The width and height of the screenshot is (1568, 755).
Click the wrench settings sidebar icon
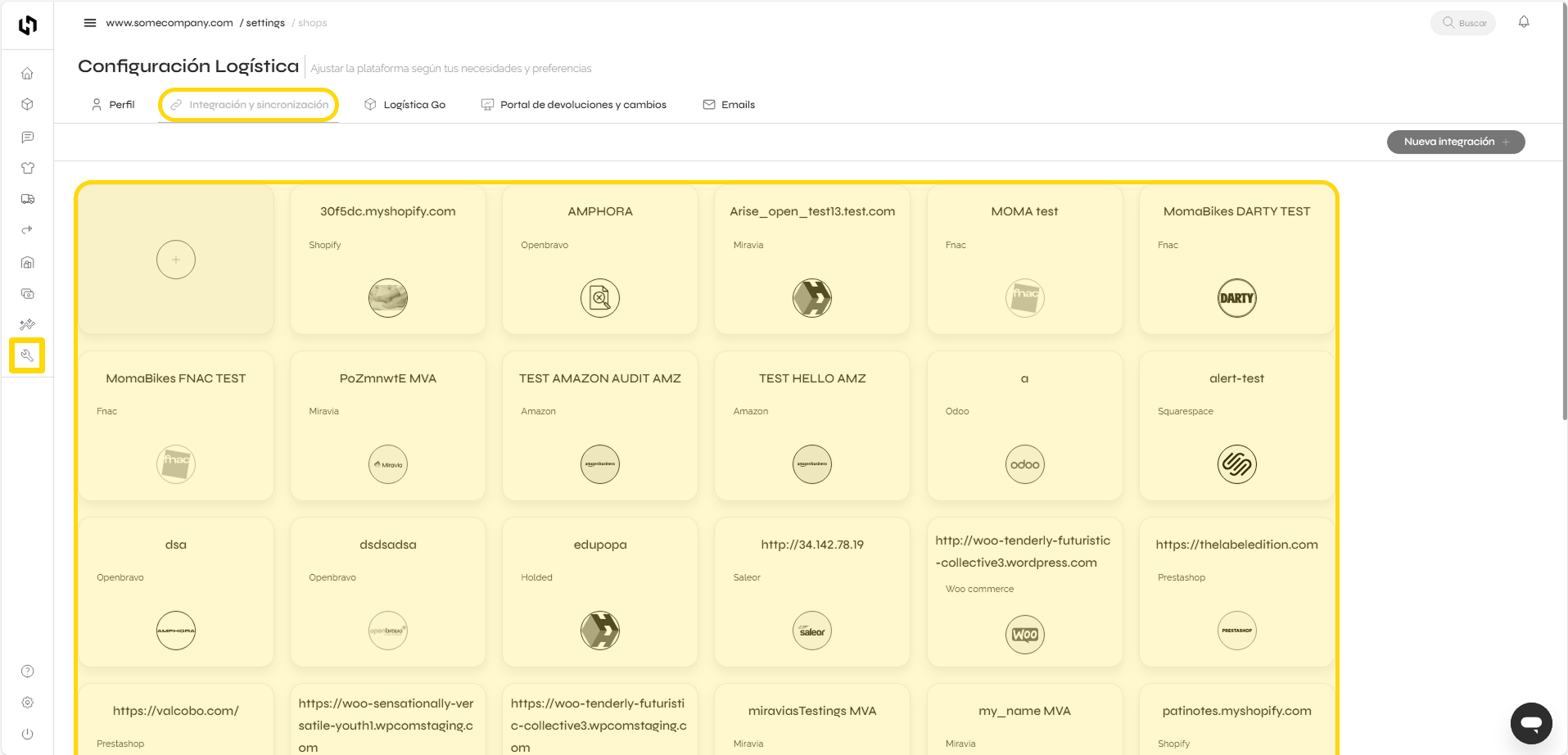[27, 355]
